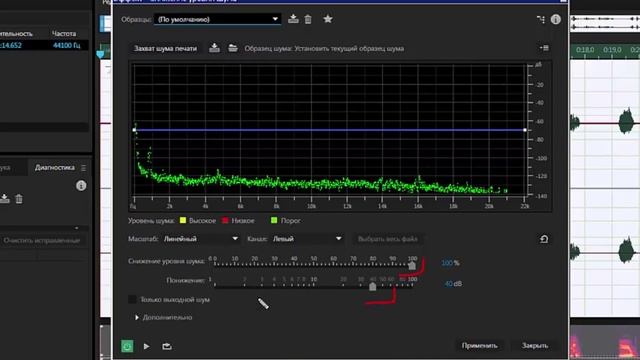Expand the 'Дополнительно' section
The image size is (640, 360).
(137, 317)
